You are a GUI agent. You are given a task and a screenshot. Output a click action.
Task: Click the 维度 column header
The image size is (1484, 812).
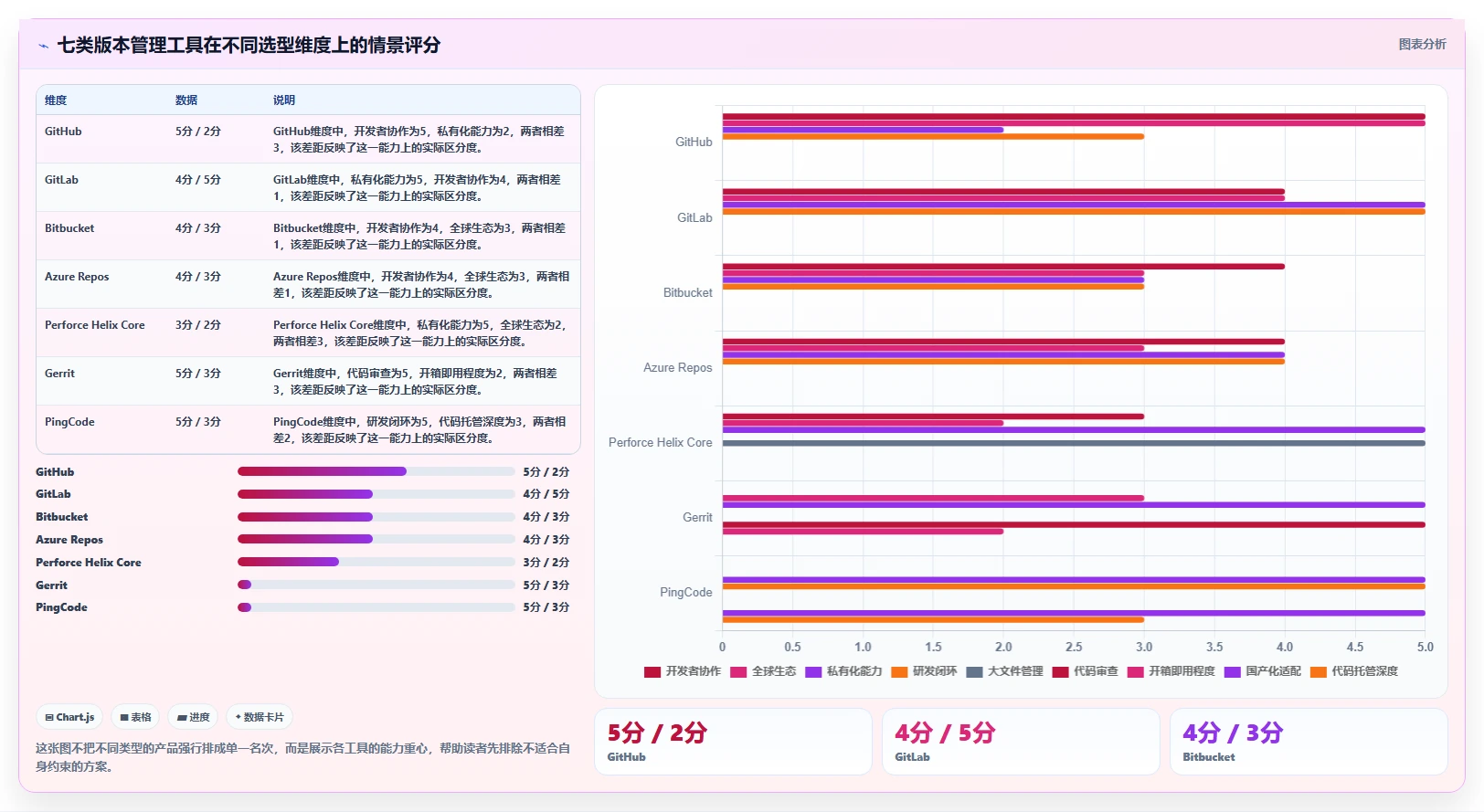tap(56, 100)
